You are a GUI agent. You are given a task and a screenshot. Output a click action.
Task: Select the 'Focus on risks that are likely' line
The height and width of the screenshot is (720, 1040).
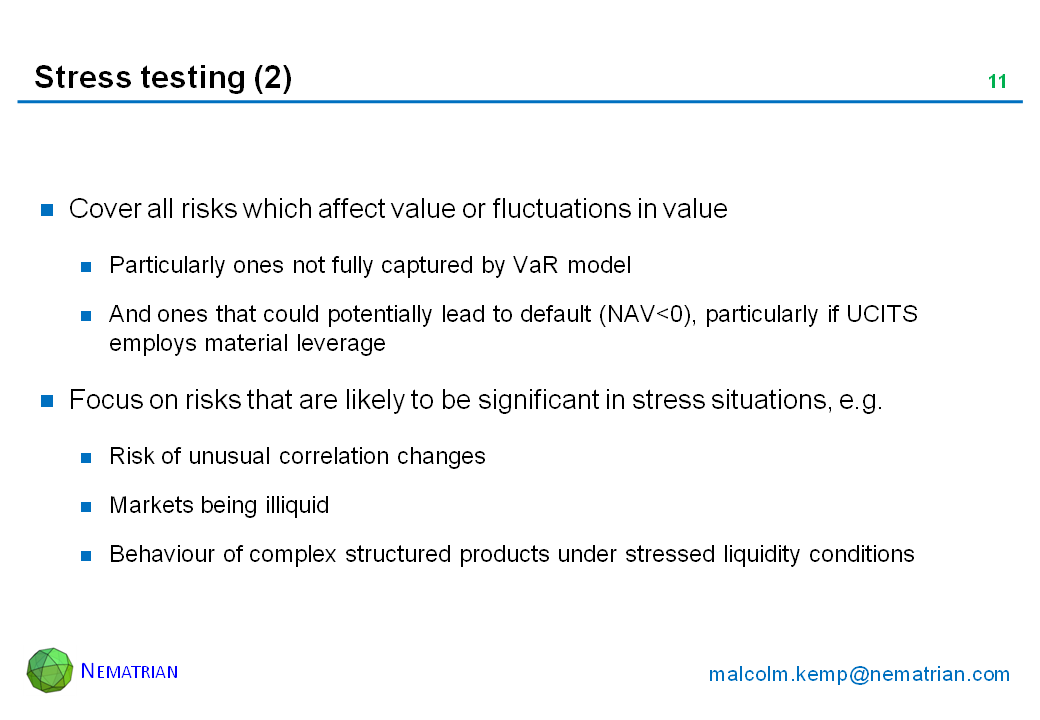(475, 400)
